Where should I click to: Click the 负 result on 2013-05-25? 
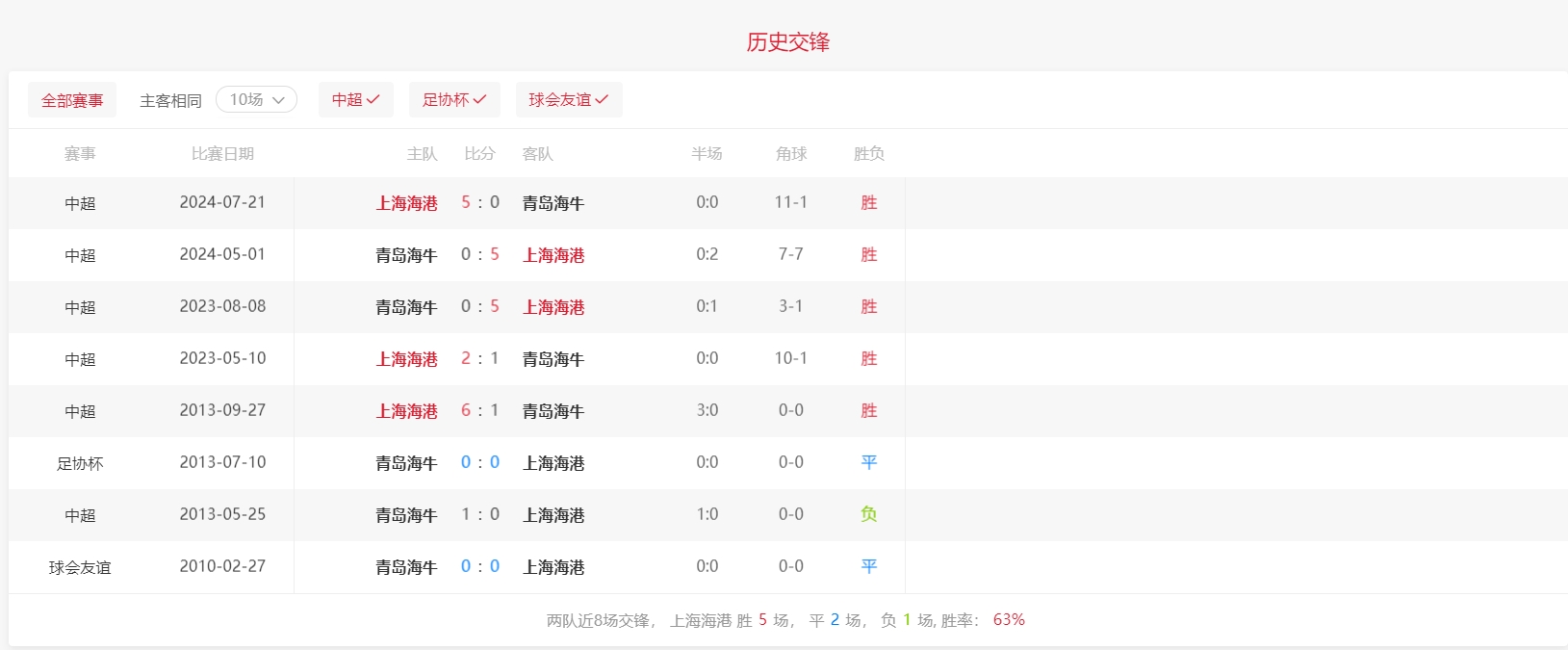coord(868,515)
